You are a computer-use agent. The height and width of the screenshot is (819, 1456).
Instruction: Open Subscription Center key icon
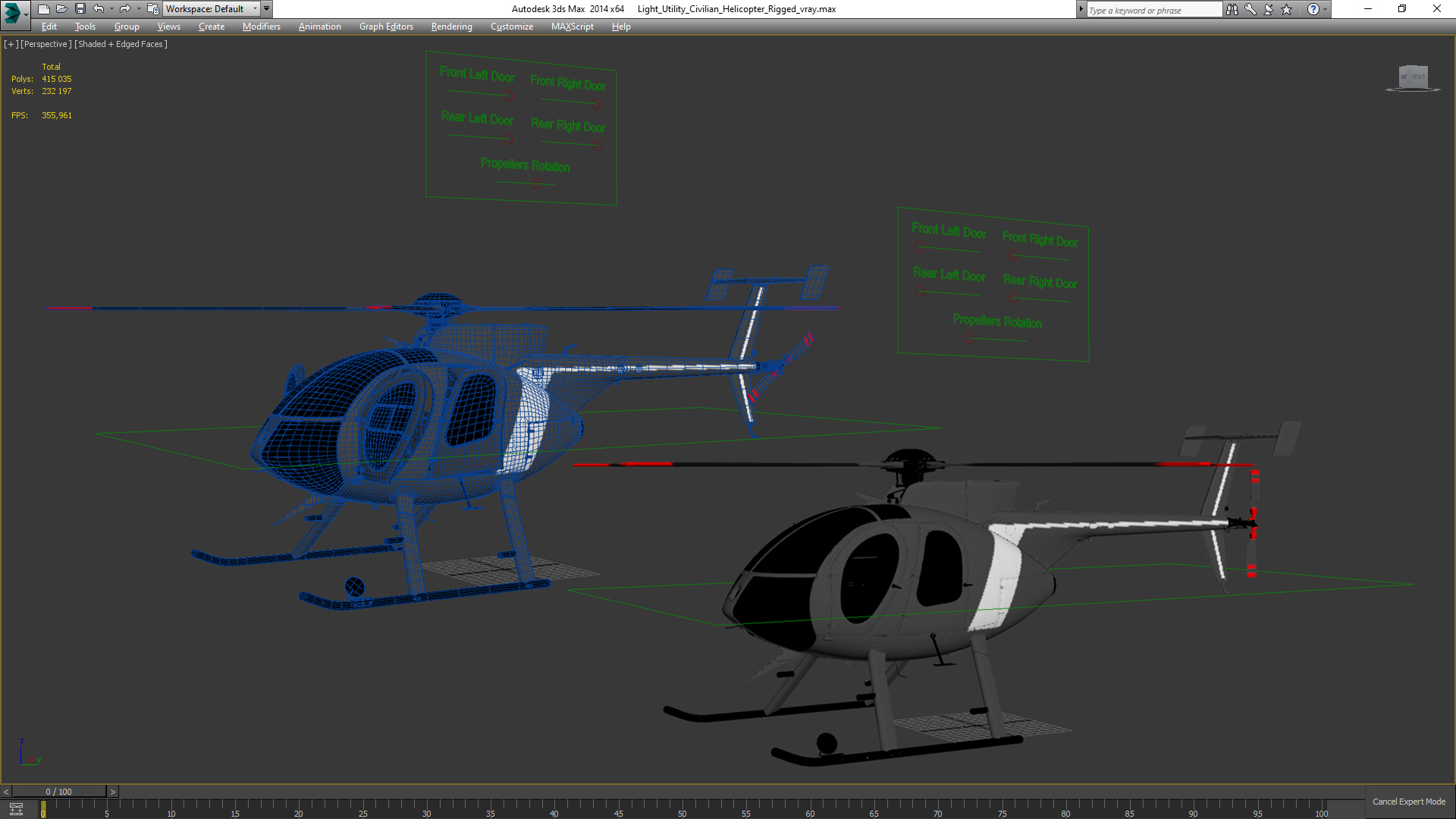pos(1250,9)
